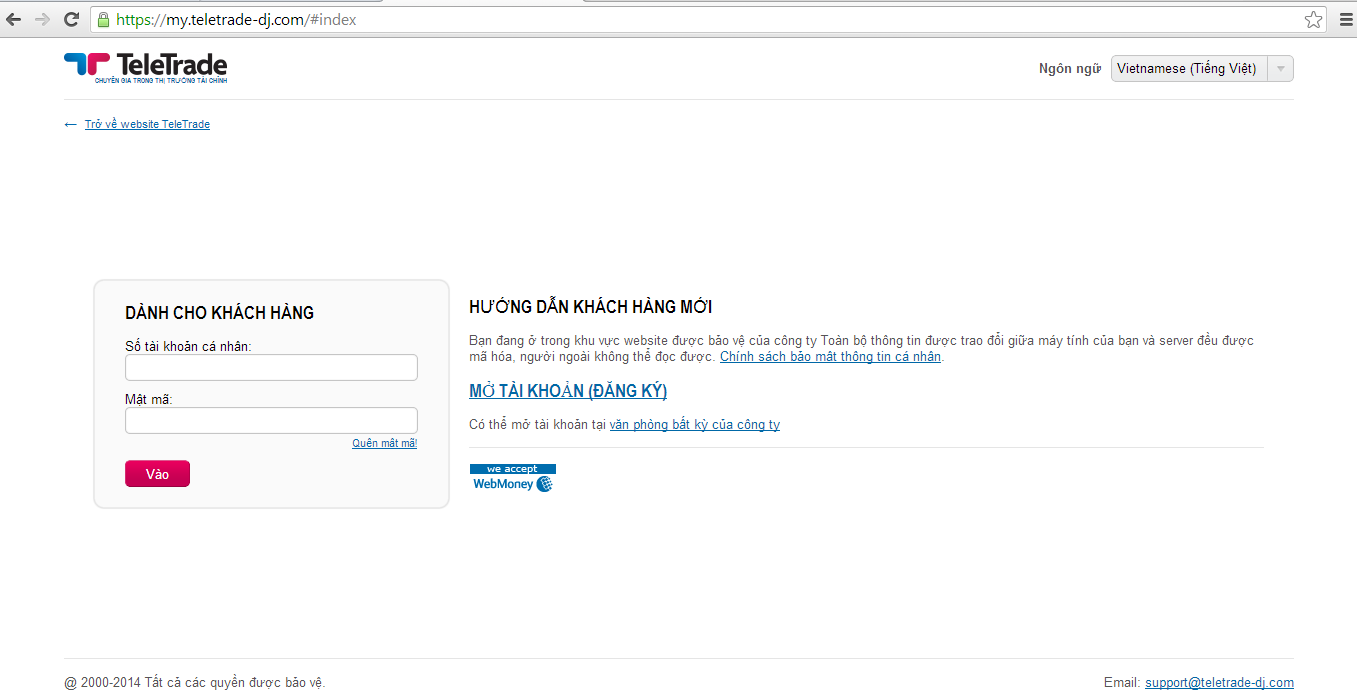Click the support@teletrade-dj.com email link

pyautogui.click(x=1219, y=683)
